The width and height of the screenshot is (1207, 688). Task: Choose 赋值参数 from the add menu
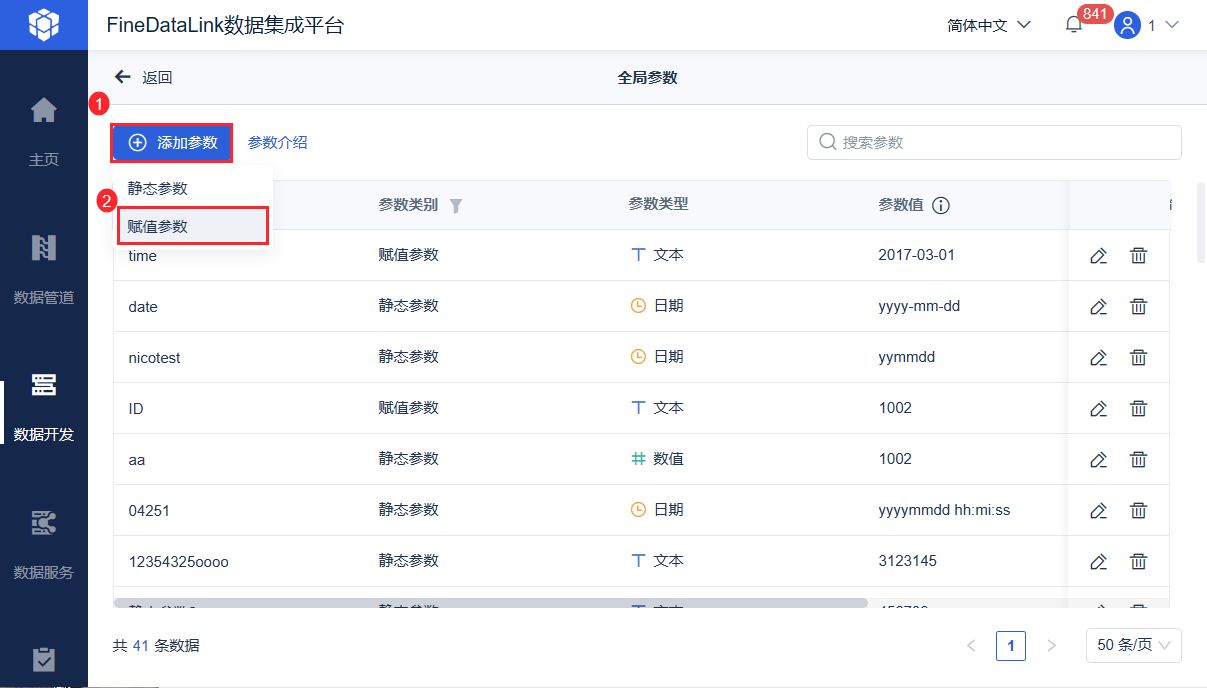pyautogui.click(x=158, y=226)
